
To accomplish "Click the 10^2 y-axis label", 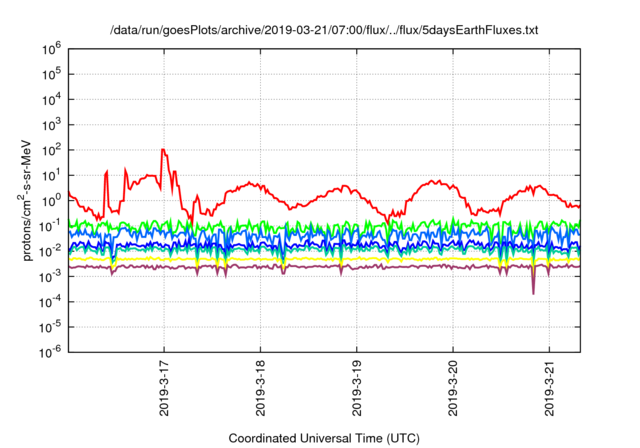I will point(51,150).
